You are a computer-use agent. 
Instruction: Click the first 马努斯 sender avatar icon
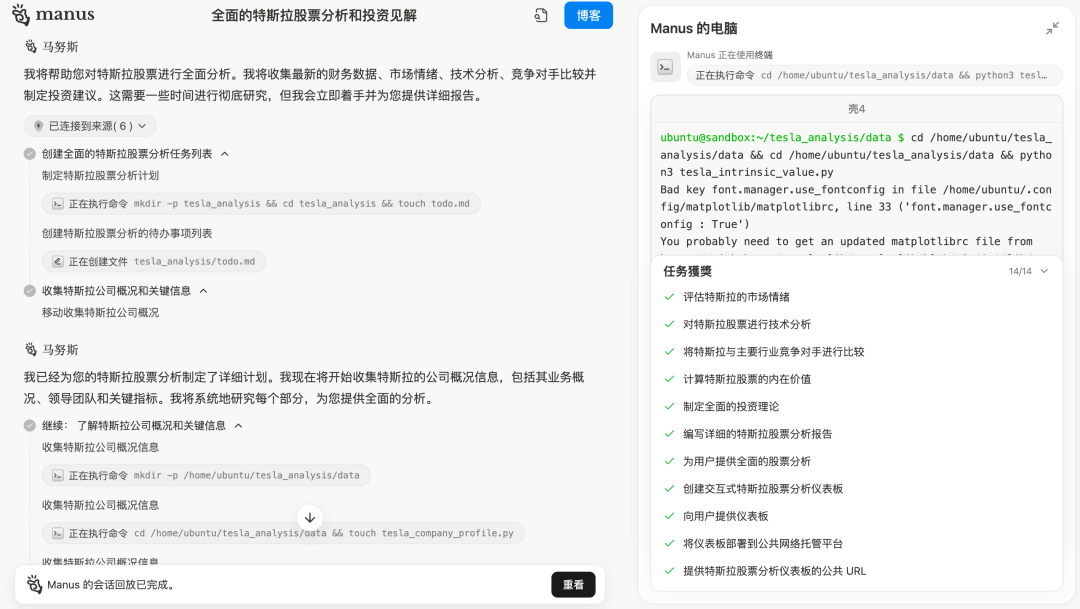[x=31, y=46]
